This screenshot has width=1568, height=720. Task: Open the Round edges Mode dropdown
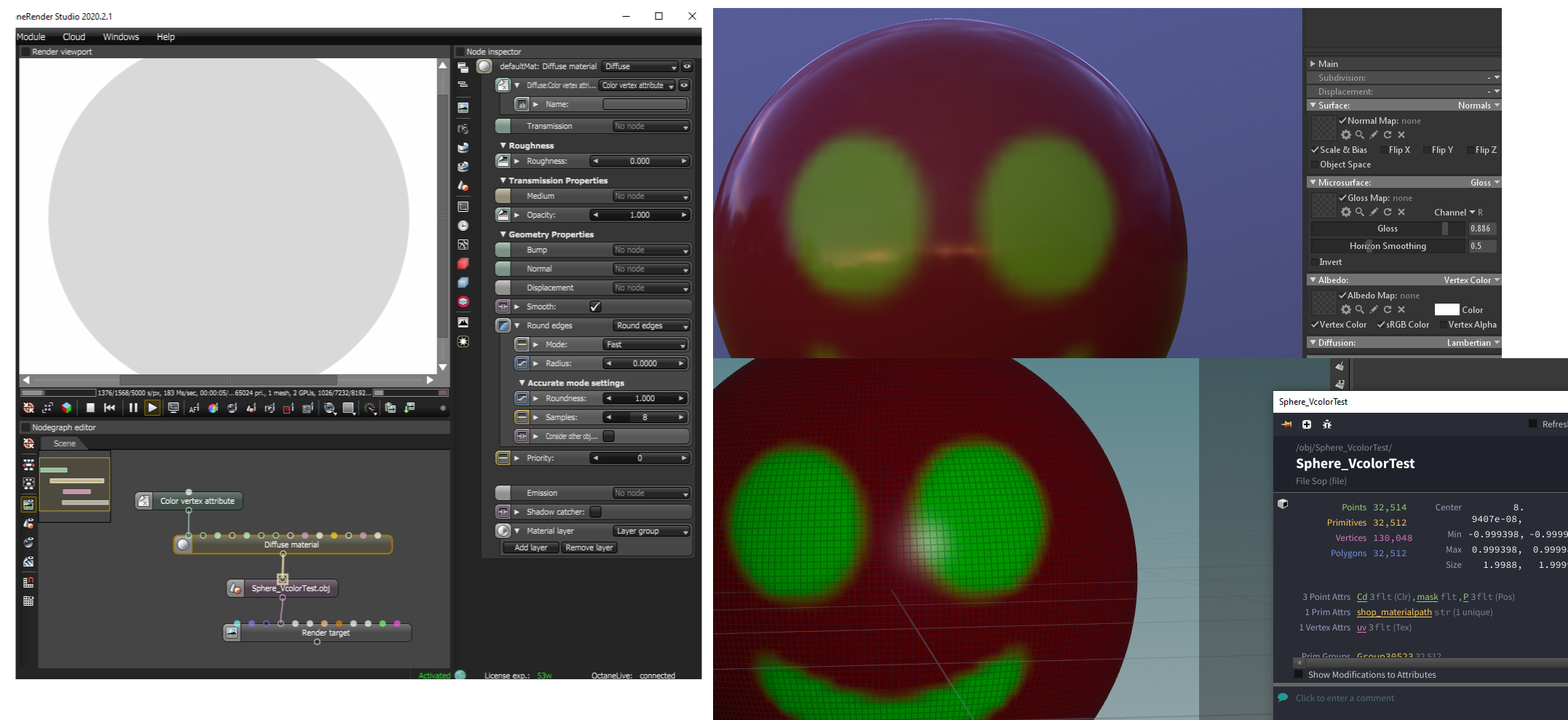(x=645, y=344)
